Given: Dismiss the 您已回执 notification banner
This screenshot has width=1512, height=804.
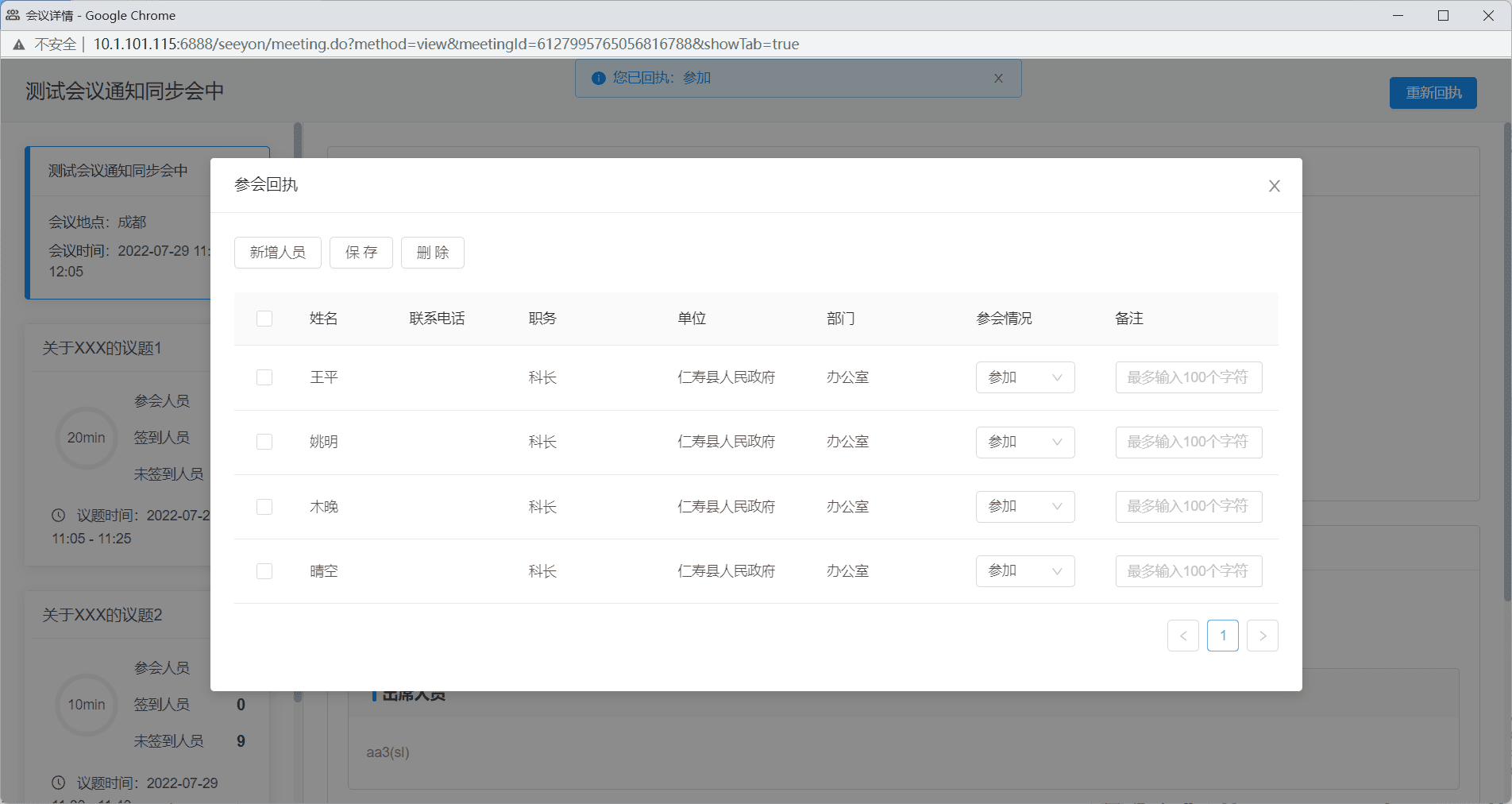Looking at the screenshot, I should coord(998,78).
